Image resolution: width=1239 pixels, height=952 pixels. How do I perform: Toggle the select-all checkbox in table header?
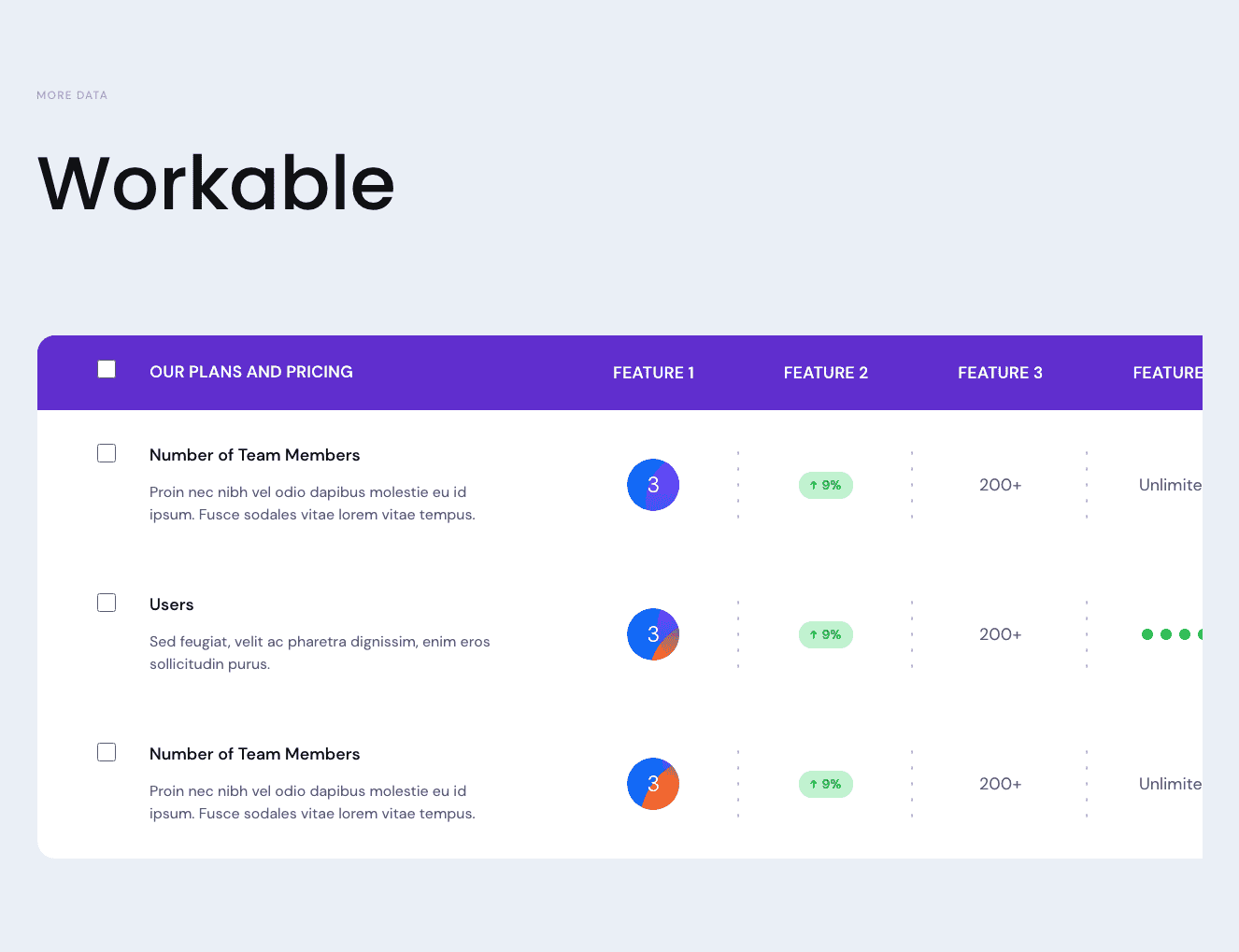point(107,369)
